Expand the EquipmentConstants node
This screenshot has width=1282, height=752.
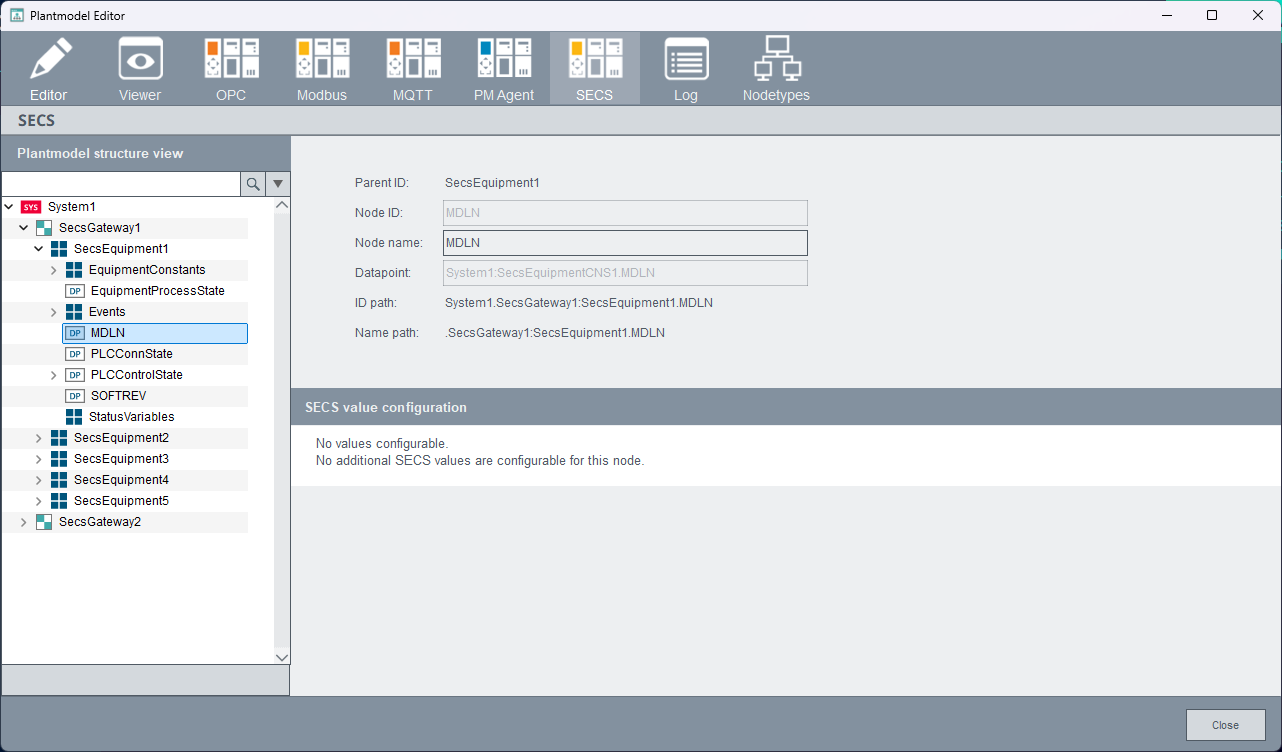[x=54, y=270]
